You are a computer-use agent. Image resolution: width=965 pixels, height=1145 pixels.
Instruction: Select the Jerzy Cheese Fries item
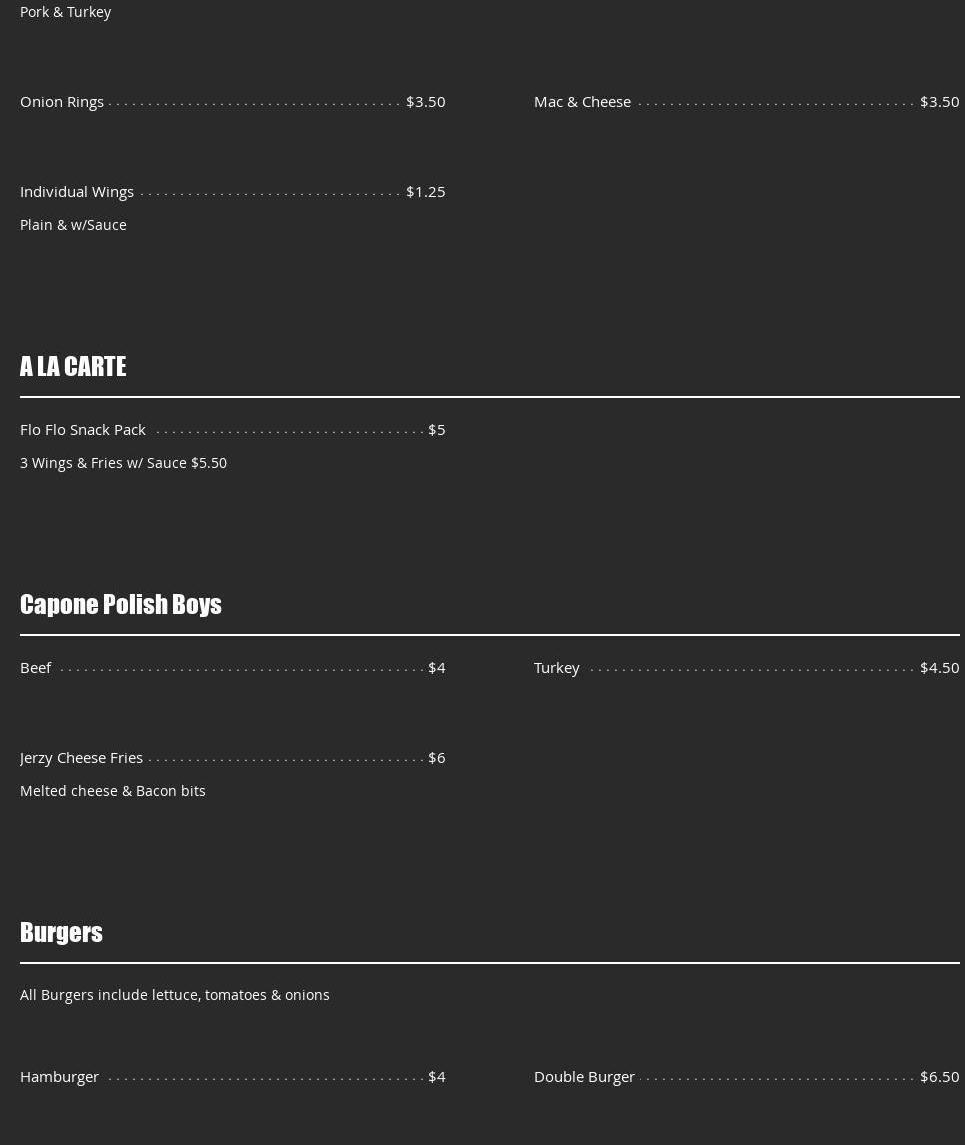tap(82, 757)
